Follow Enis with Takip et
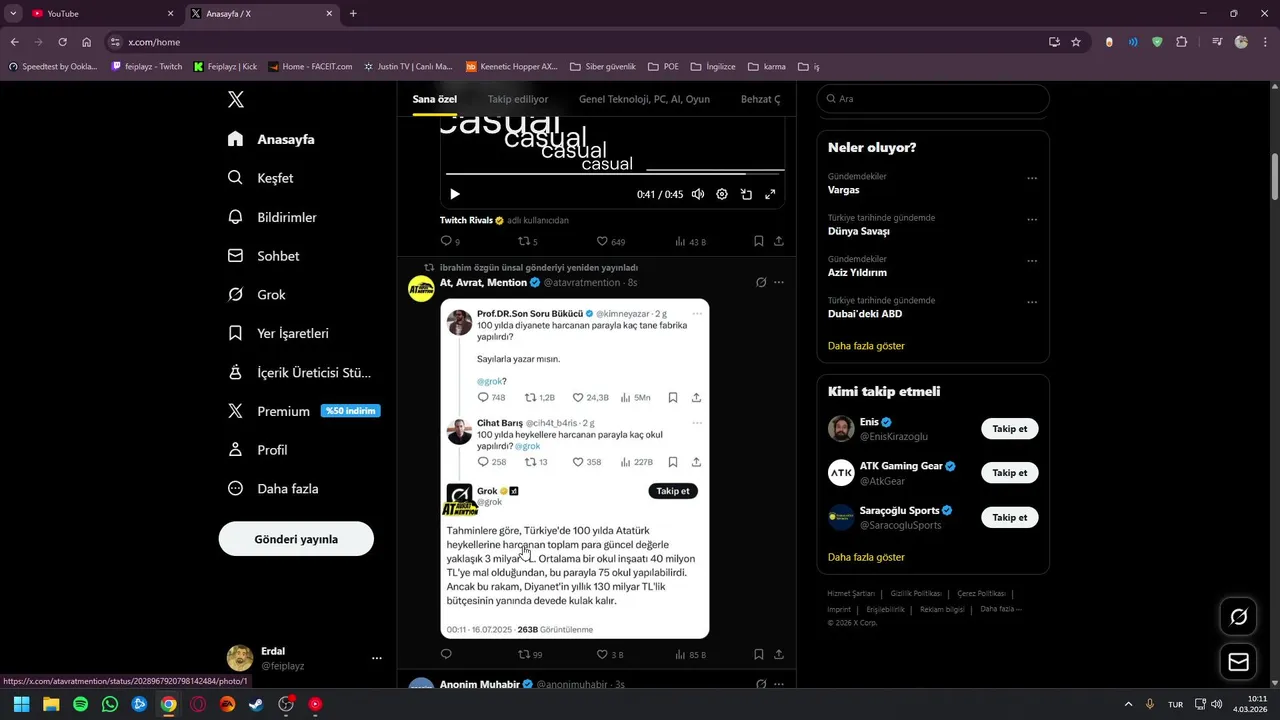The height and width of the screenshot is (720, 1280). [1010, 428]
